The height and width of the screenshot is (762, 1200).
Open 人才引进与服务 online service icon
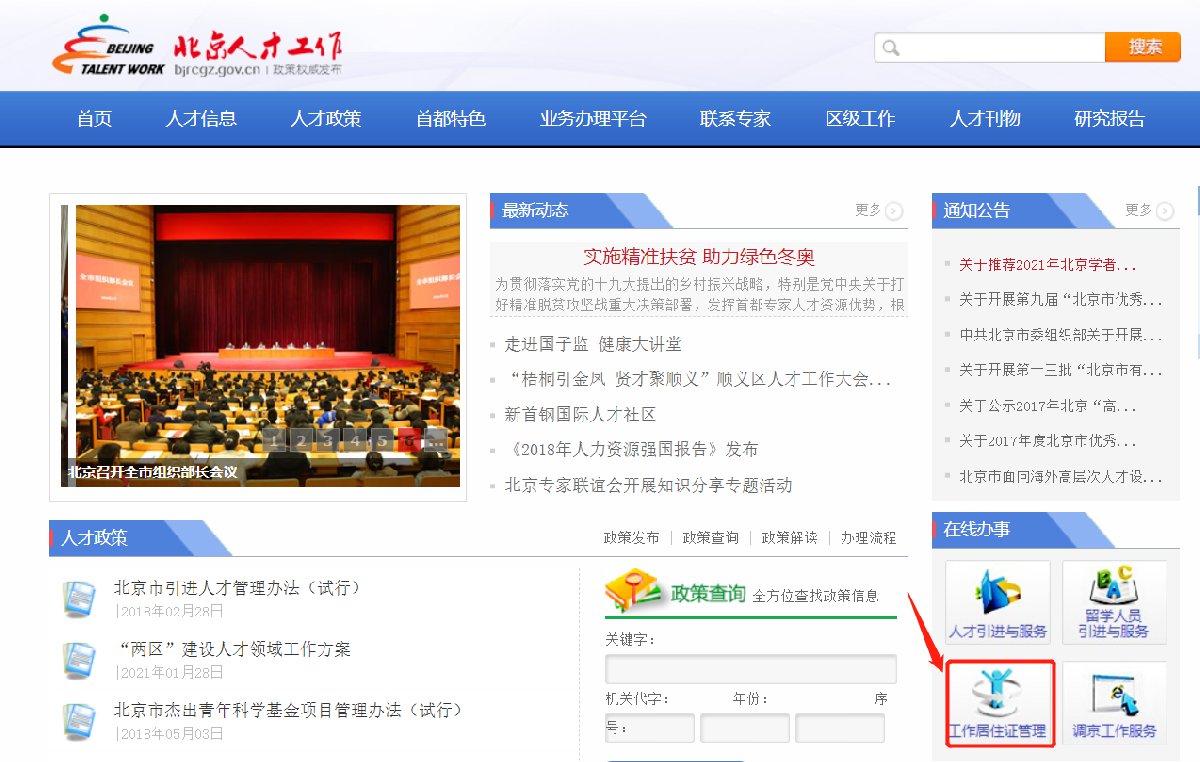[x=998, y=601]
